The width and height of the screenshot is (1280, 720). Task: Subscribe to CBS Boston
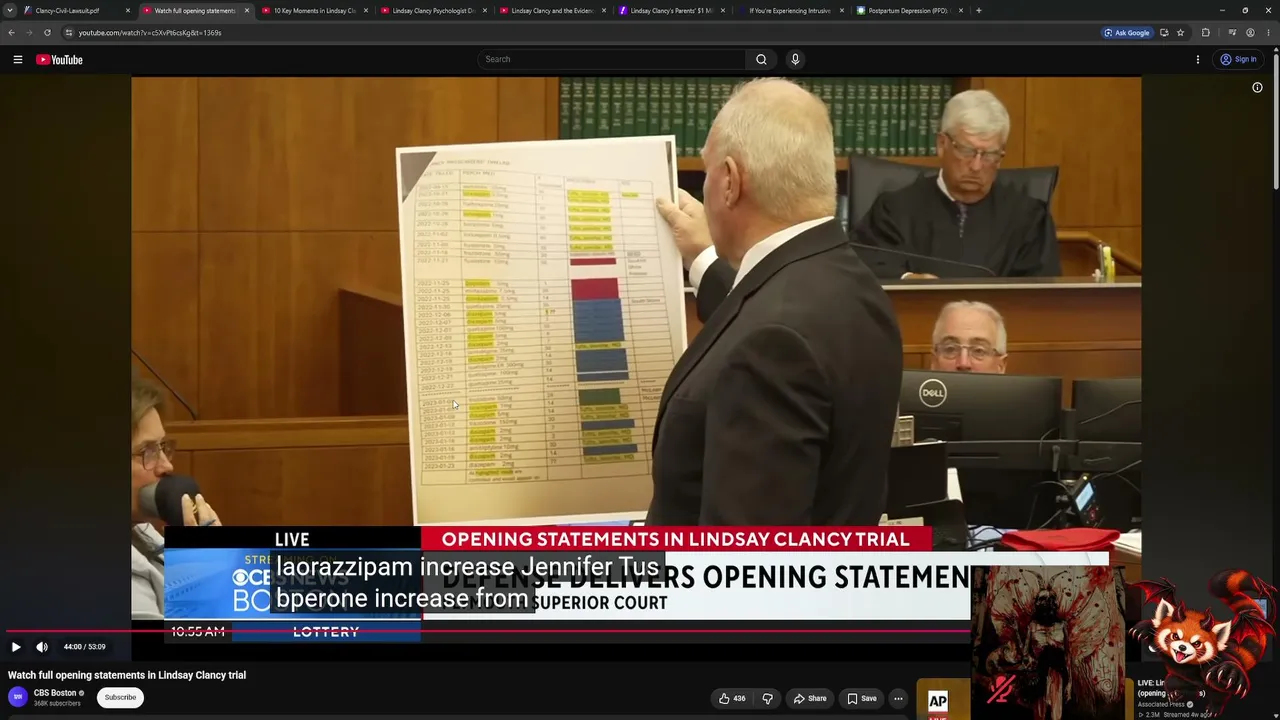120,697
